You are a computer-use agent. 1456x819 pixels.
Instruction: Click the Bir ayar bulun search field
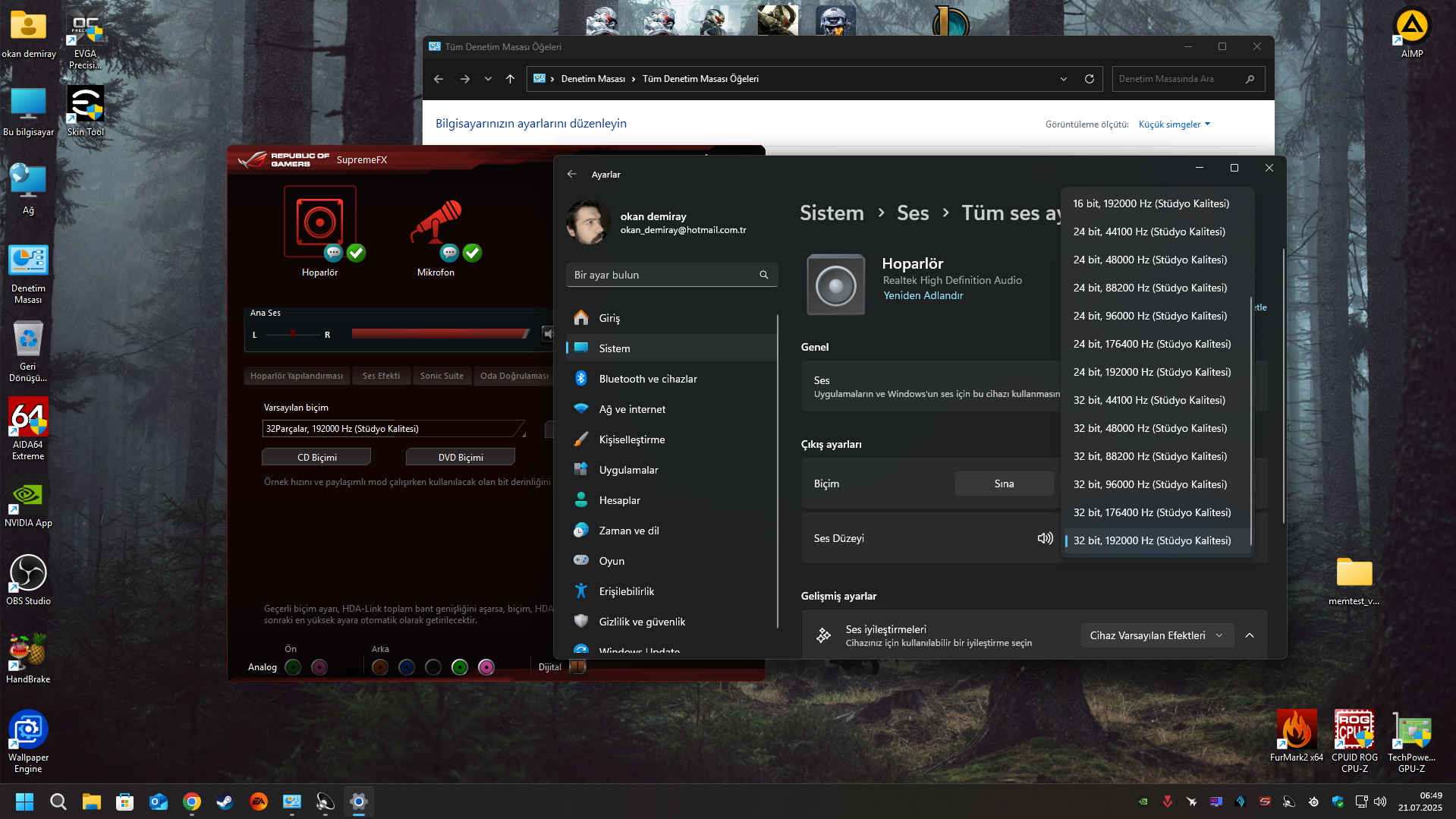pyautogui.click(x=671, y=275)
